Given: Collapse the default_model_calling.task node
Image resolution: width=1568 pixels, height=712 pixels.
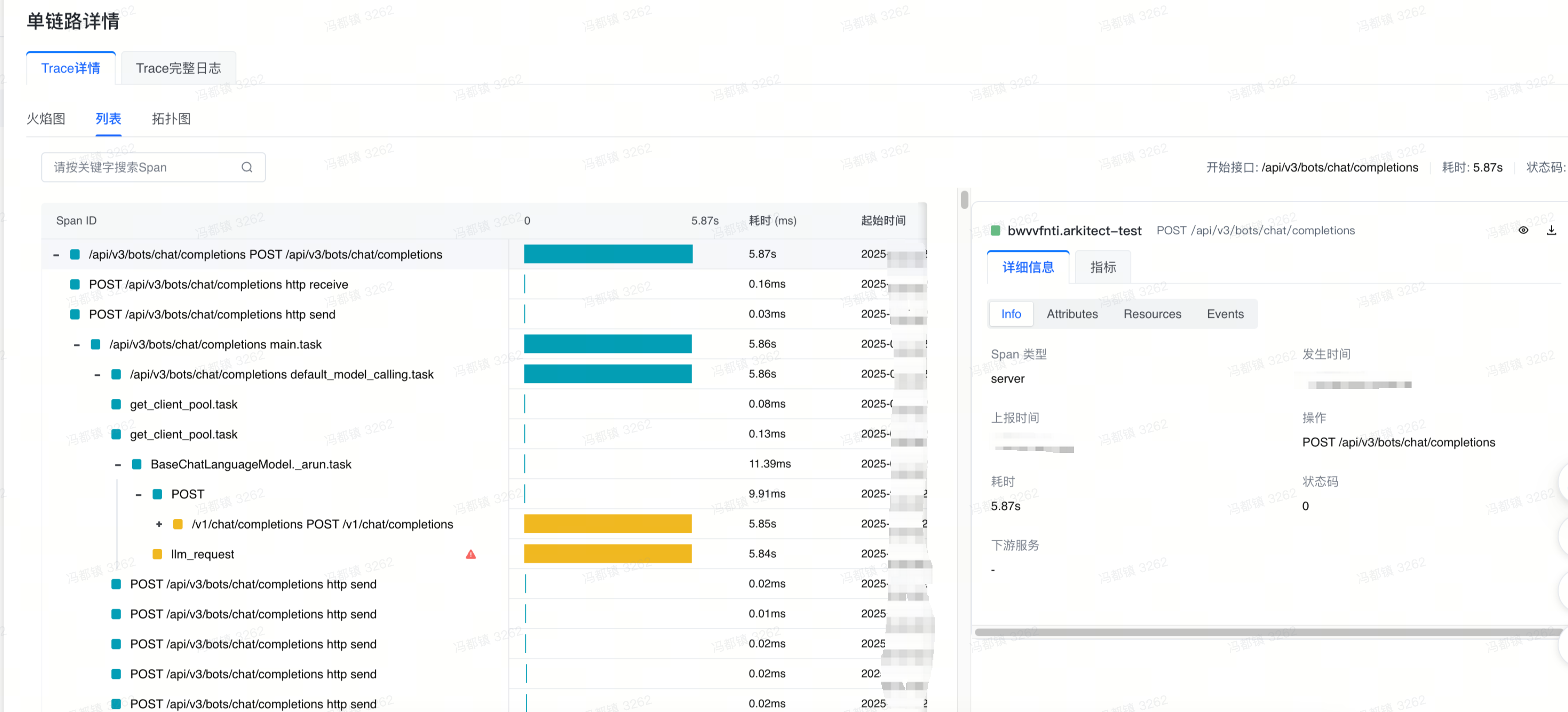Looking at the screenshot, I should coord(97,375).
